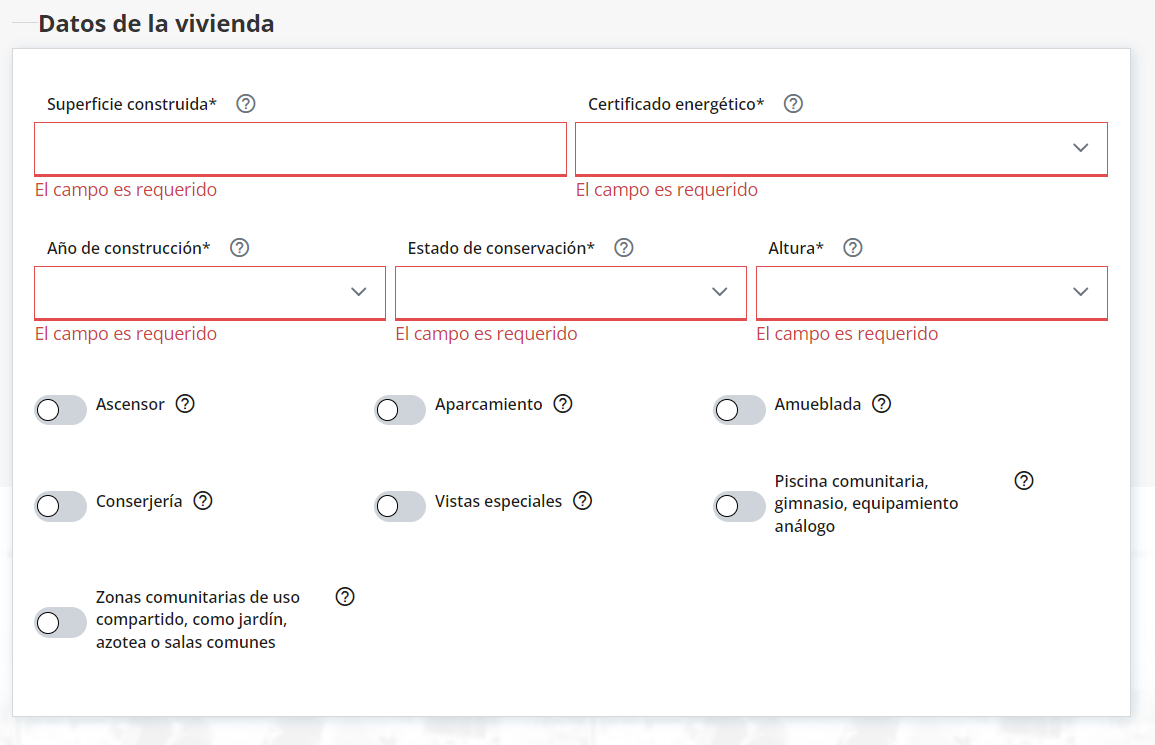Open the Altura help tooltip
Screen dimensions: 1155x745
[x=852, y=247]
